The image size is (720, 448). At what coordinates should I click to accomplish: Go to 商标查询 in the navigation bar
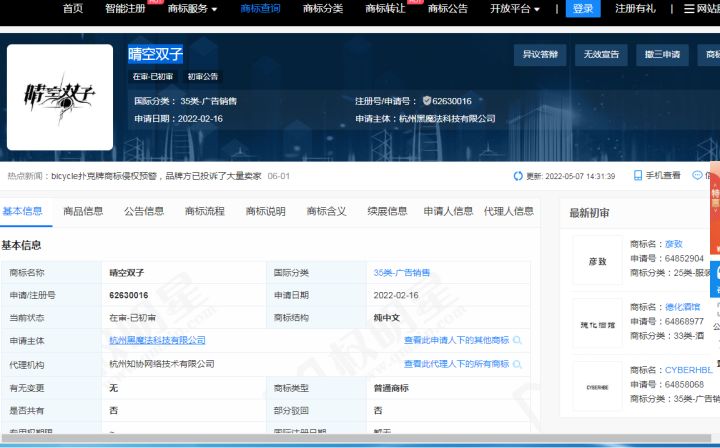click(x=260, y=8)
